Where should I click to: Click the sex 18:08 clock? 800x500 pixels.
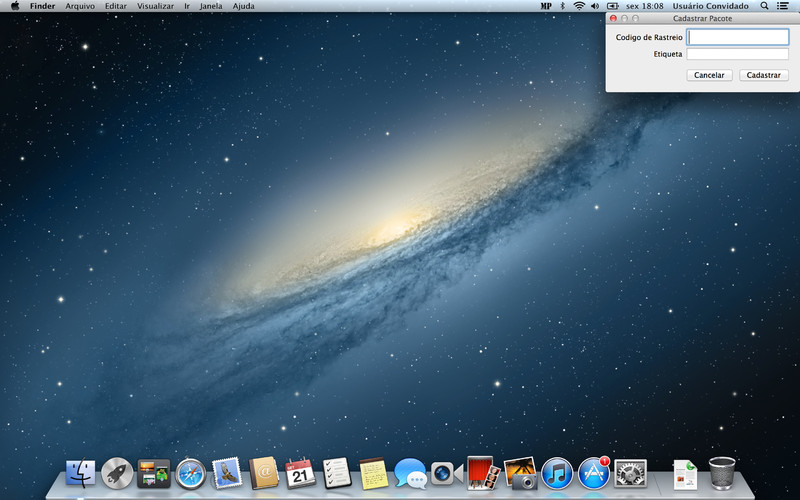(645, 6)
